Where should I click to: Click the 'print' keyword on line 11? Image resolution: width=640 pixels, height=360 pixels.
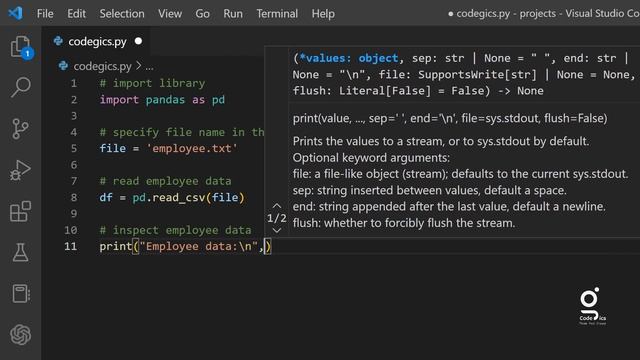116,247
